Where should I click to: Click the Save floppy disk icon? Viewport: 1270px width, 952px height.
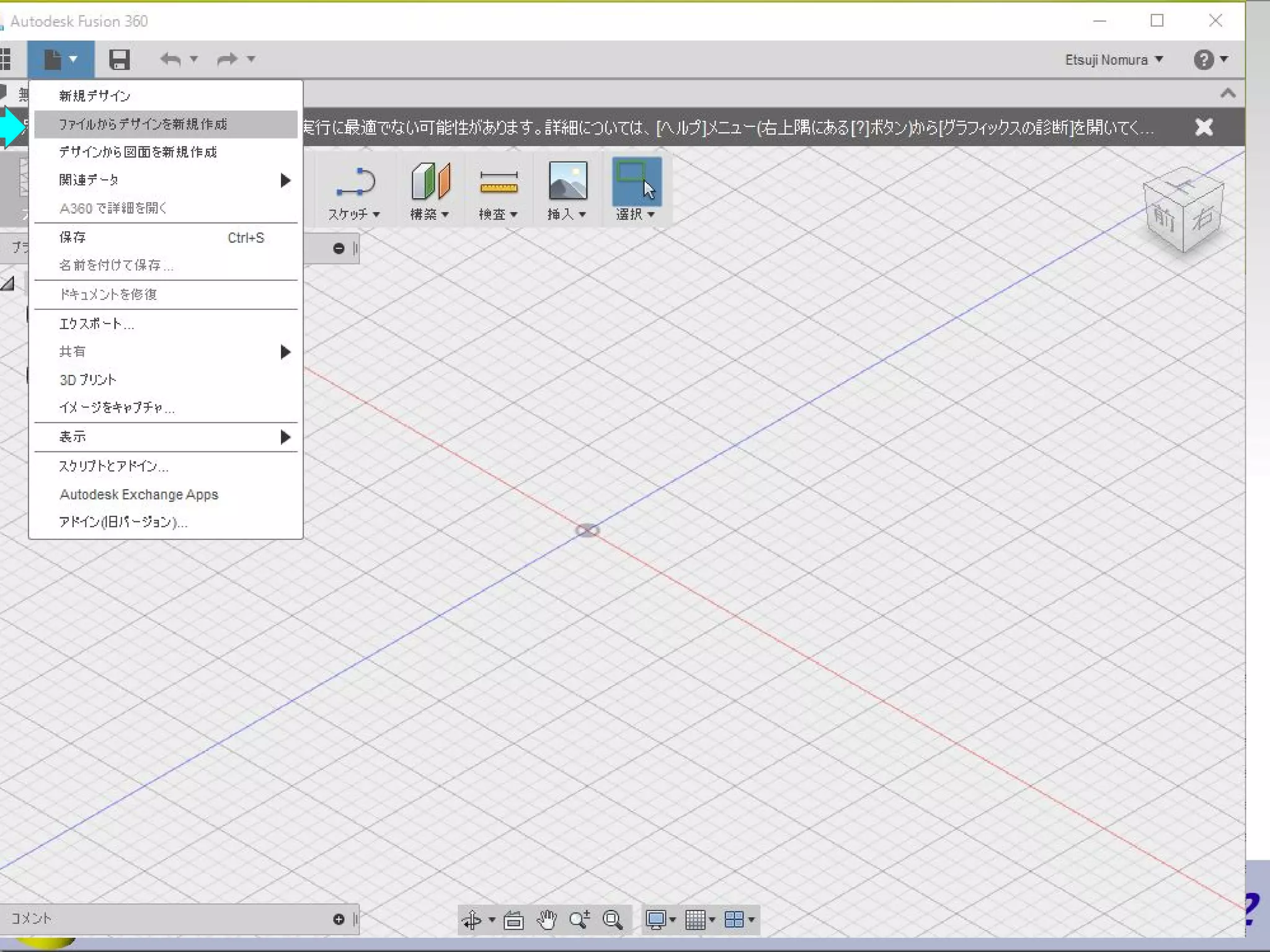(x=119, y=59)
